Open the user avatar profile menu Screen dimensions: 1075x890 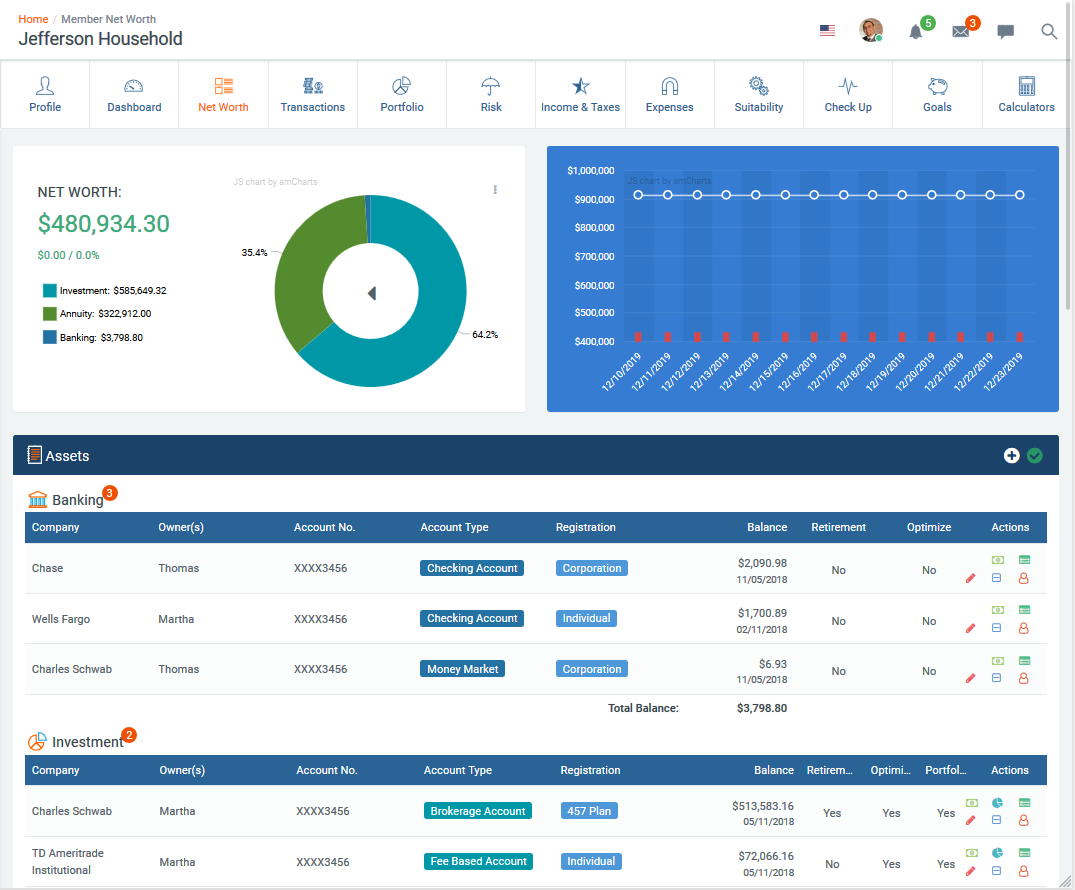click(871, 31)
